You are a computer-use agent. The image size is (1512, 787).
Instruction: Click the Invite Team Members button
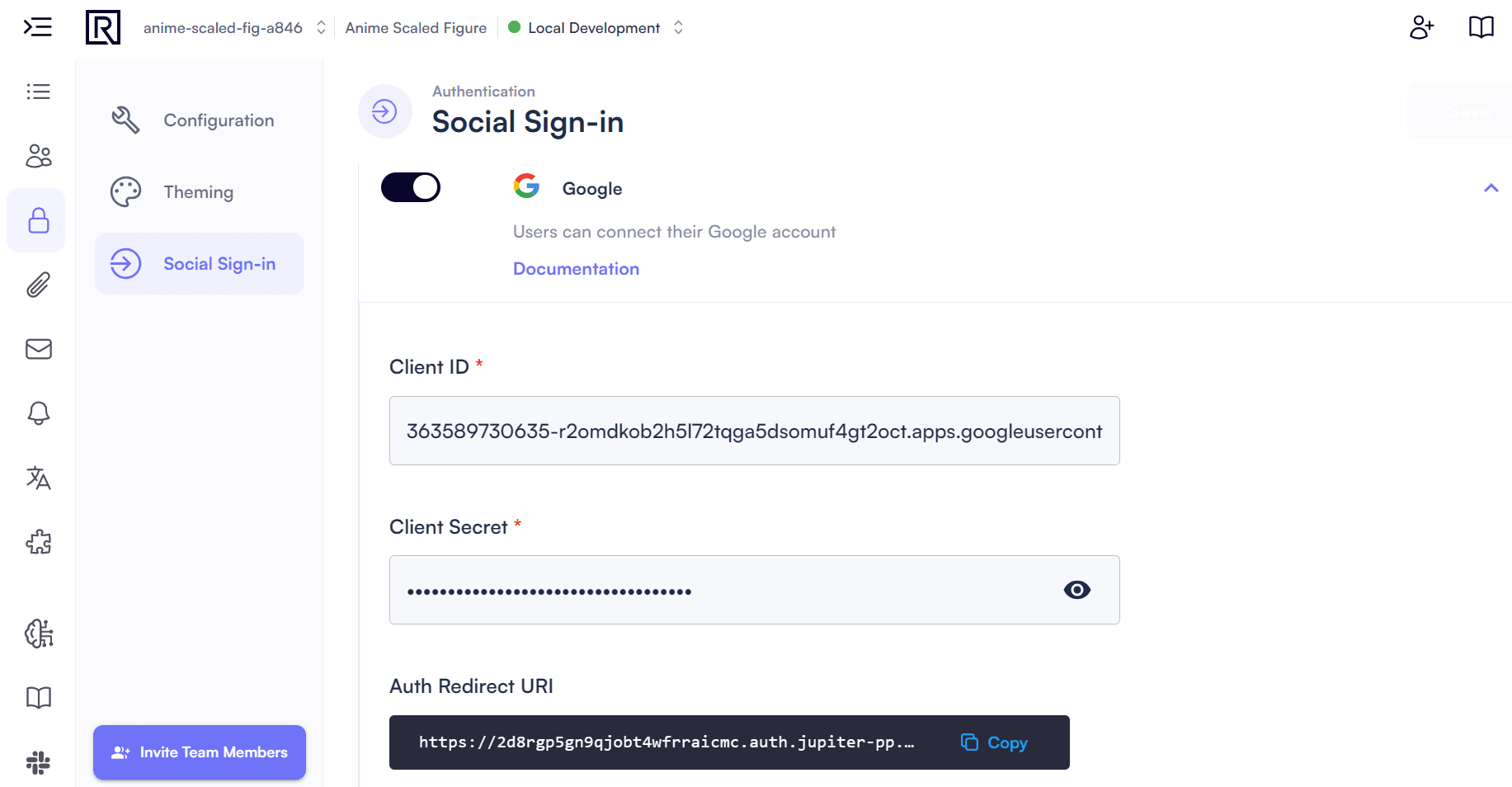pyautogui.click(x=199, y=752)
